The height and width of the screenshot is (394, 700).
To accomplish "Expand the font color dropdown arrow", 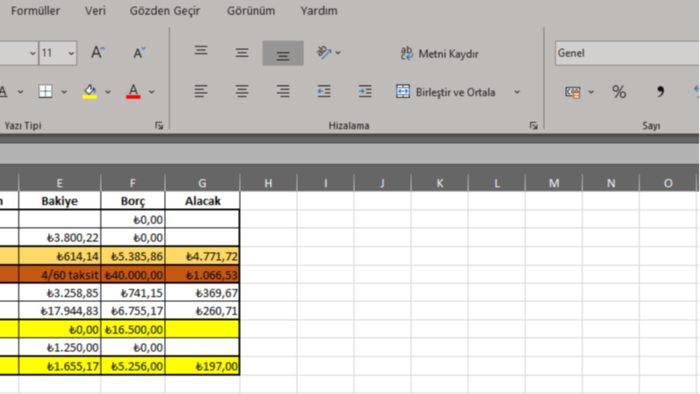I will tap(151, 92).
